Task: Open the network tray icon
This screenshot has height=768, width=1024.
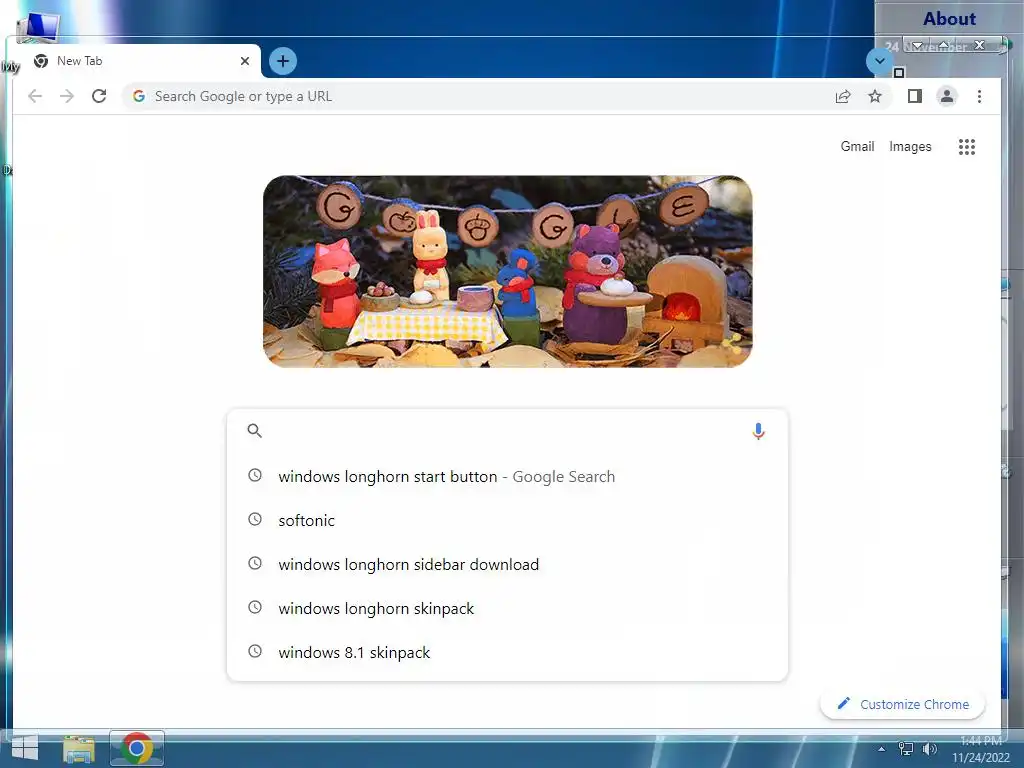Action: point(906,749)
